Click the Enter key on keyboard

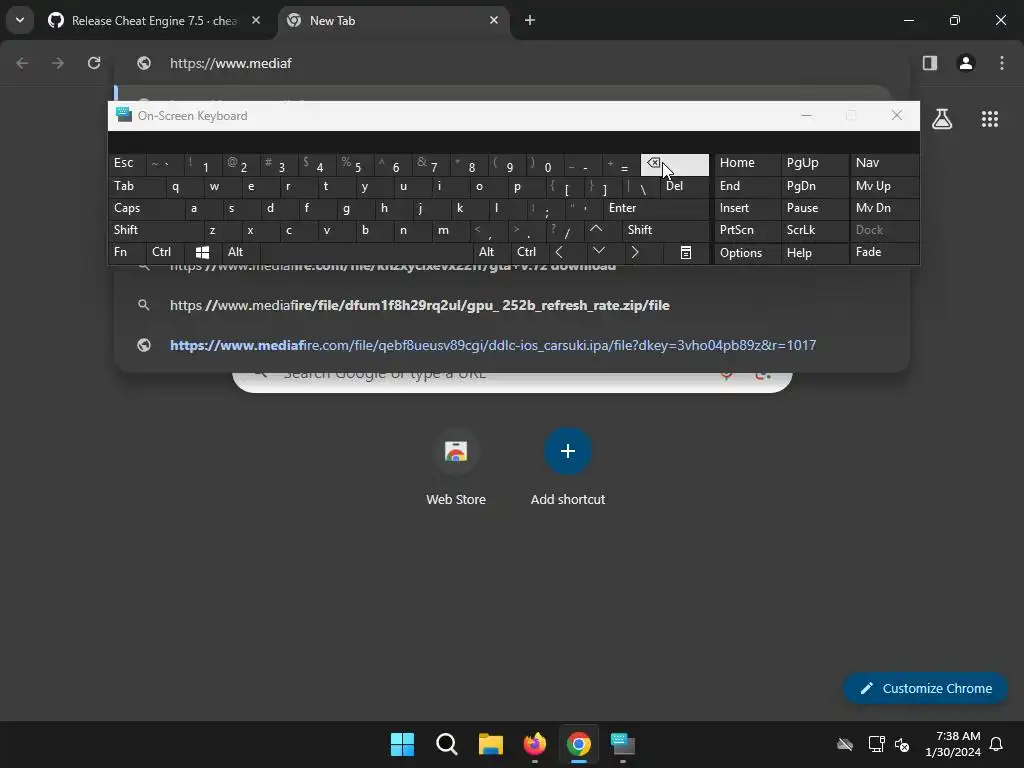[x=656, y=208]
